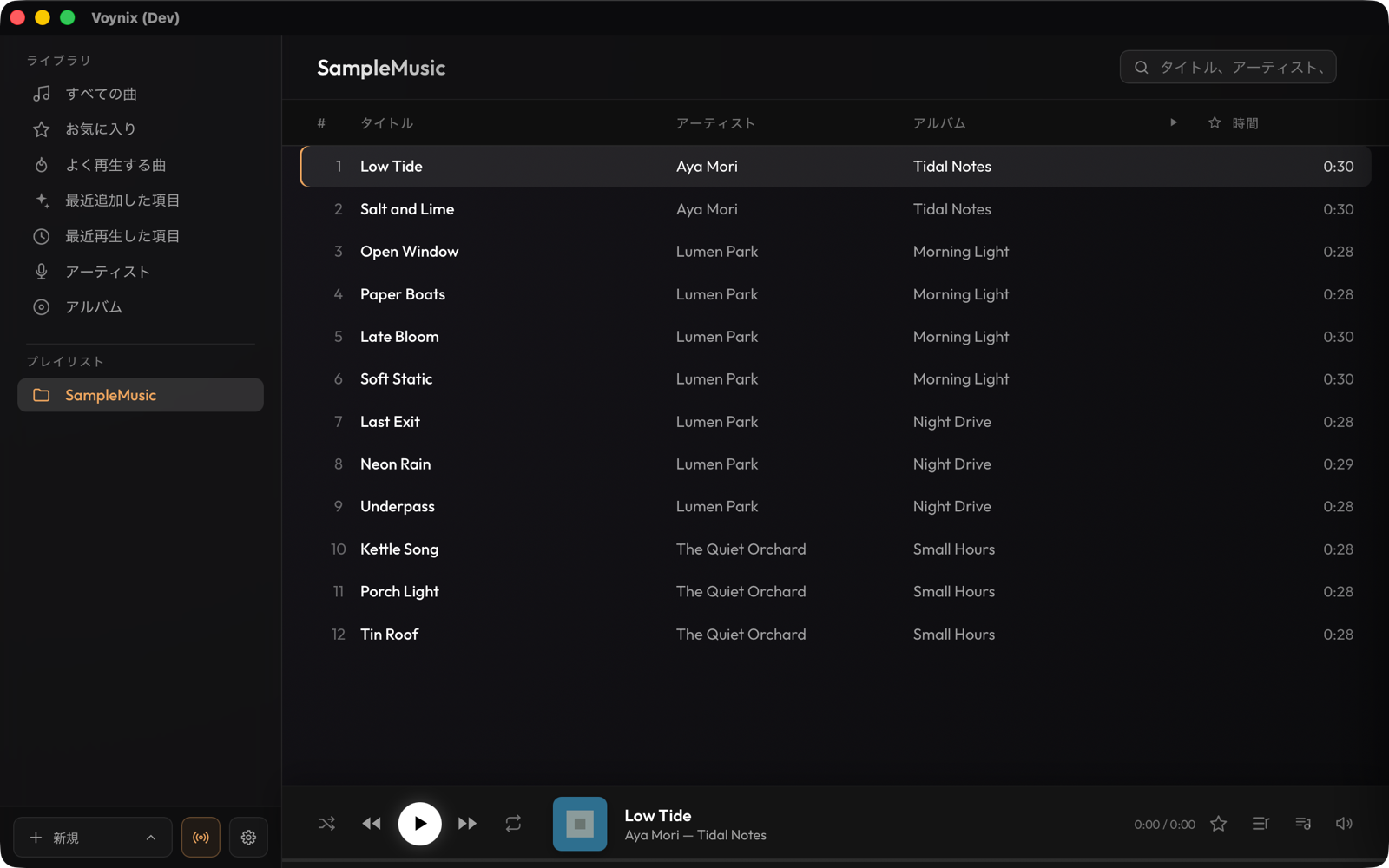Open よく再生する曲 most played

tap(141, 165)
